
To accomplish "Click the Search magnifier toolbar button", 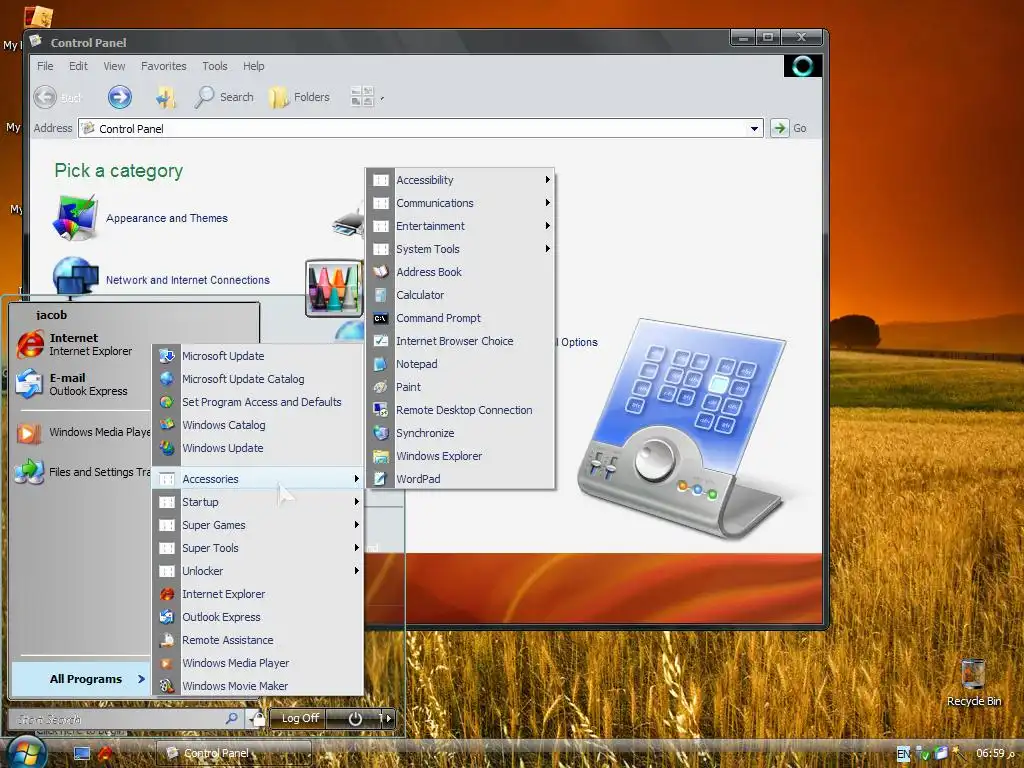I will [x=224, y=97].
